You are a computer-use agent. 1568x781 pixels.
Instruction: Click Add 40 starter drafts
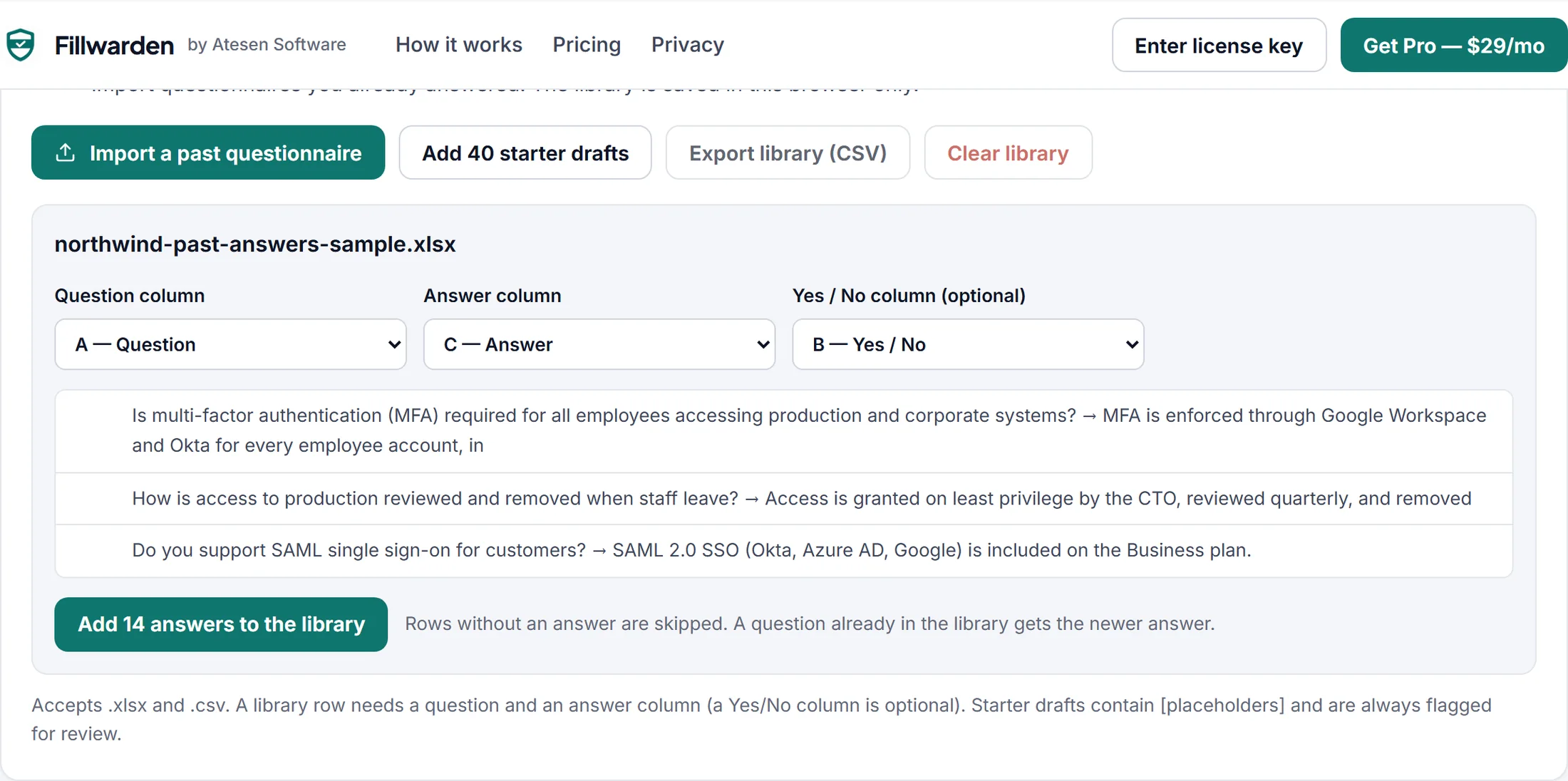[525, 152]
